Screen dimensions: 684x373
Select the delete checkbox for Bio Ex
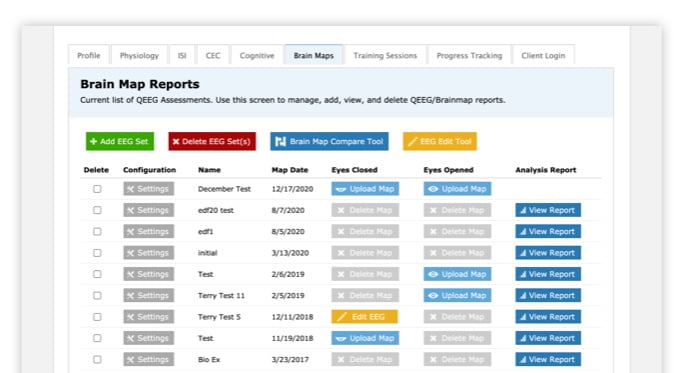tap(97, 360)
